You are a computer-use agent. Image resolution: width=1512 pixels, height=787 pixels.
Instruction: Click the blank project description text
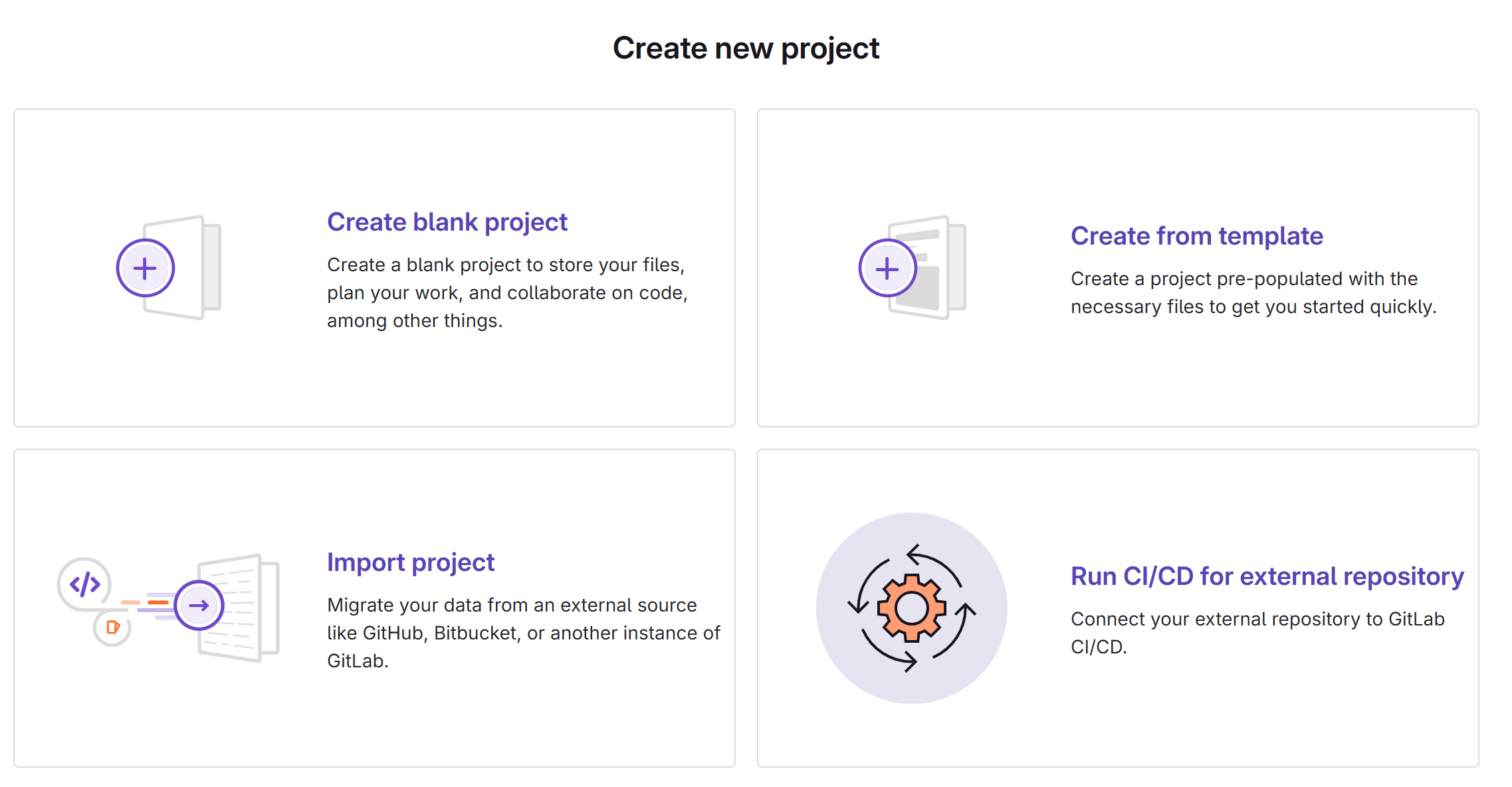click(x=506, y=292)
